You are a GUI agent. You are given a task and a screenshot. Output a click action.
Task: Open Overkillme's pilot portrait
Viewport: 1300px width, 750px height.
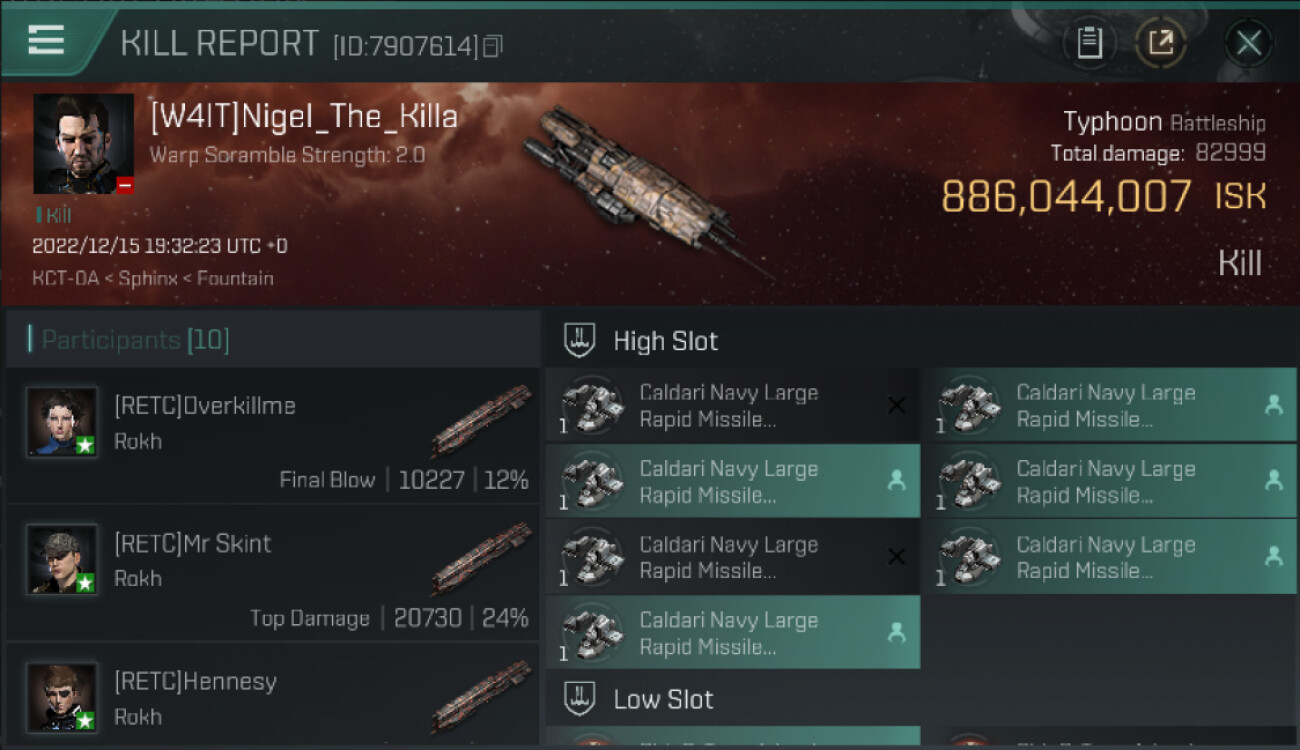[x=62, y=422]
